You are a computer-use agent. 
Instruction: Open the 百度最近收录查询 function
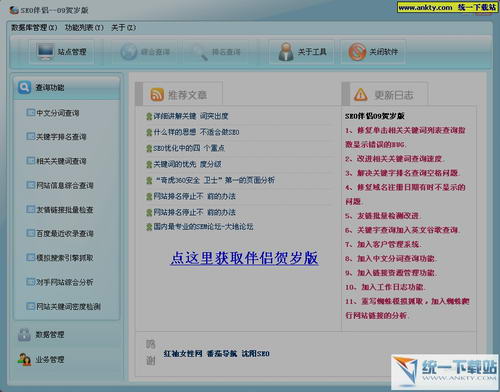[x=65, y=234]
